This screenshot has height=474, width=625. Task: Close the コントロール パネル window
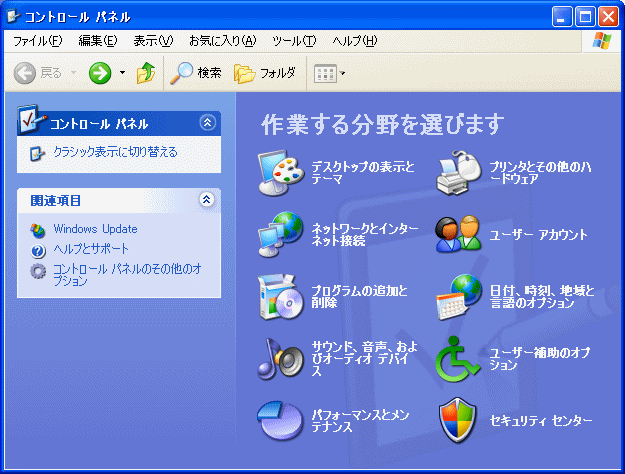coord(608,17)
